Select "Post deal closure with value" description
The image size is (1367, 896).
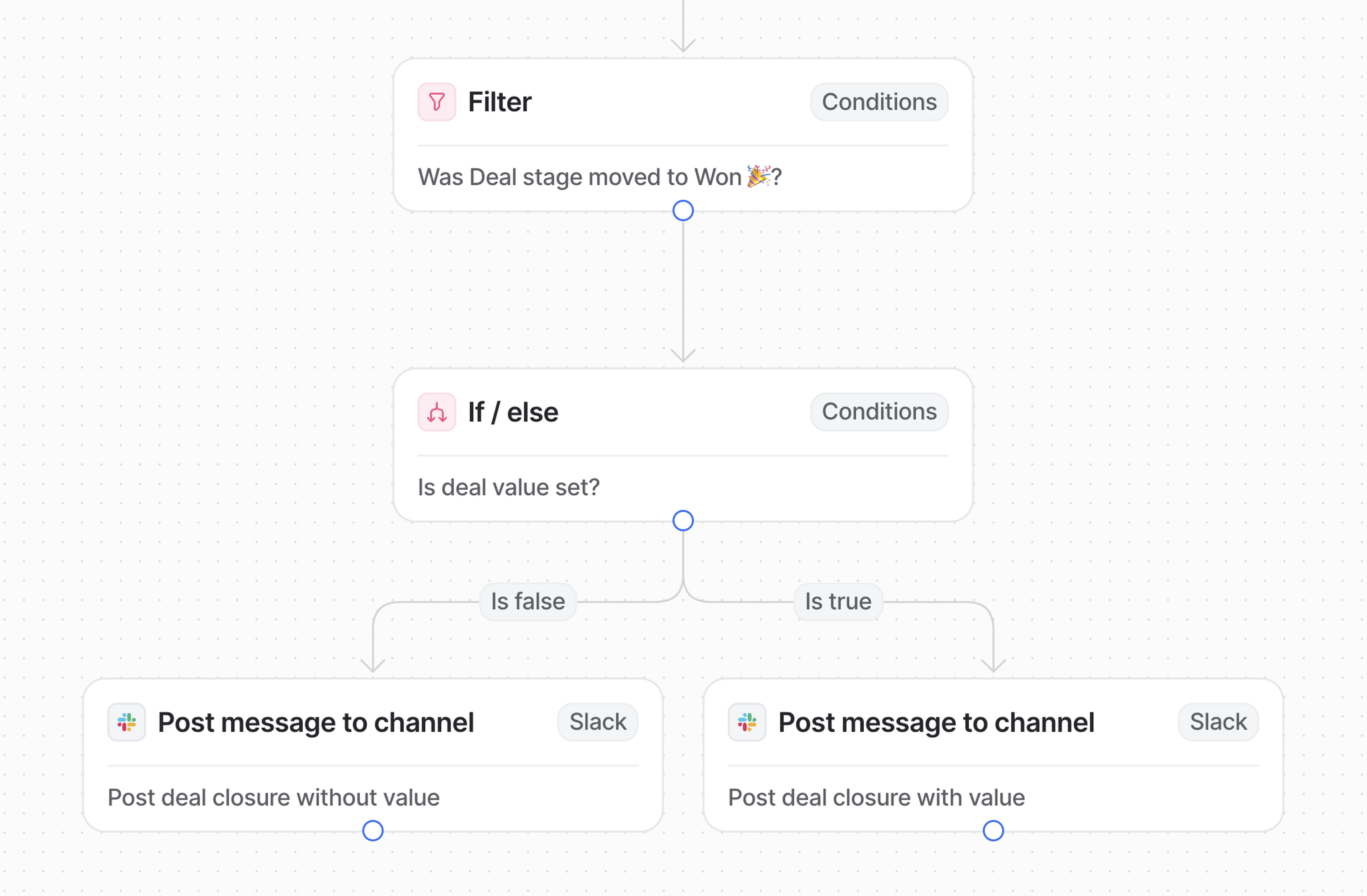(x=876, y=797)
